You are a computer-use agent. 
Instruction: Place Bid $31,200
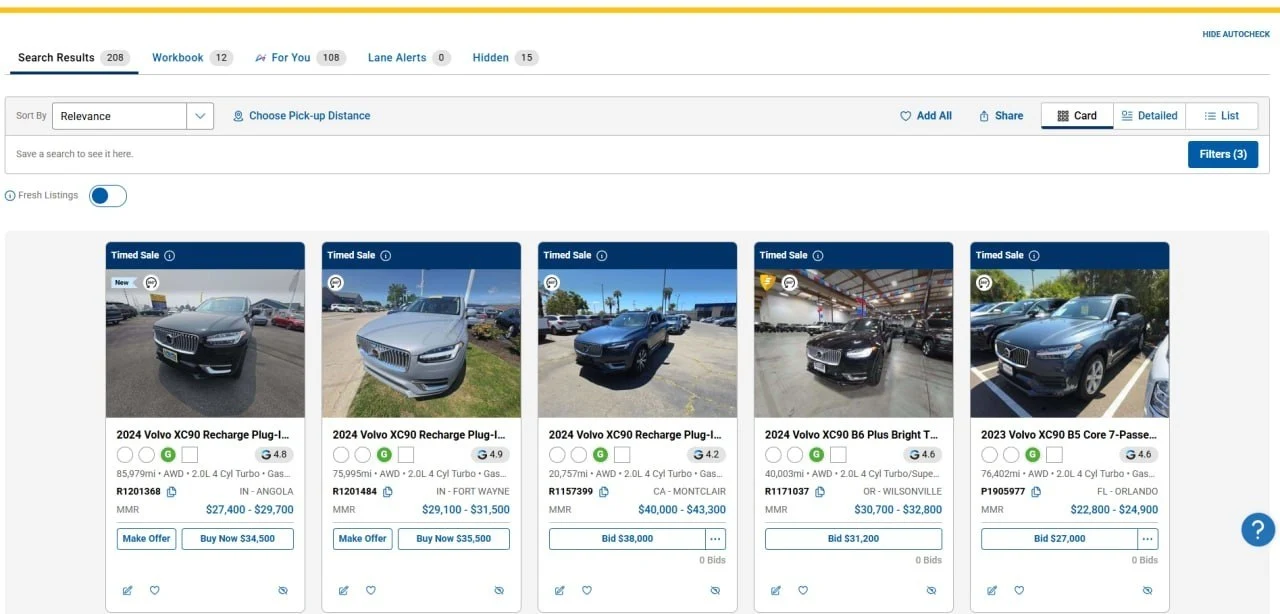point(853,538)
